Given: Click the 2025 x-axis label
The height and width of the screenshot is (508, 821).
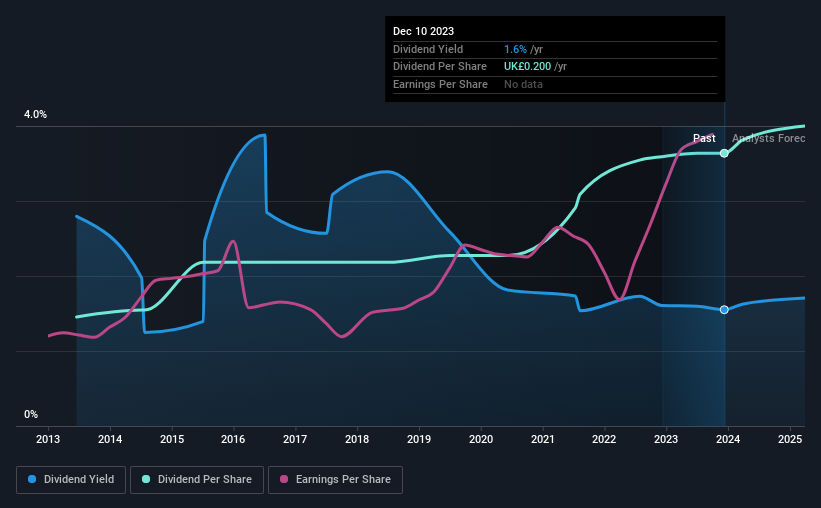Looking at the screenshot, I should [x=790, y=439].
